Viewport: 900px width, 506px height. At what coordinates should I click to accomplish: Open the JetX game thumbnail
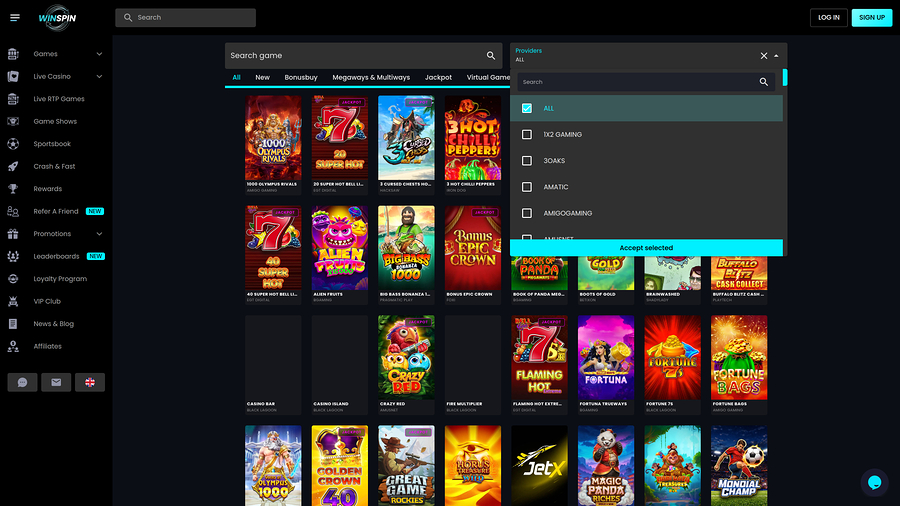pyautogui.click(x=540, y=466)
